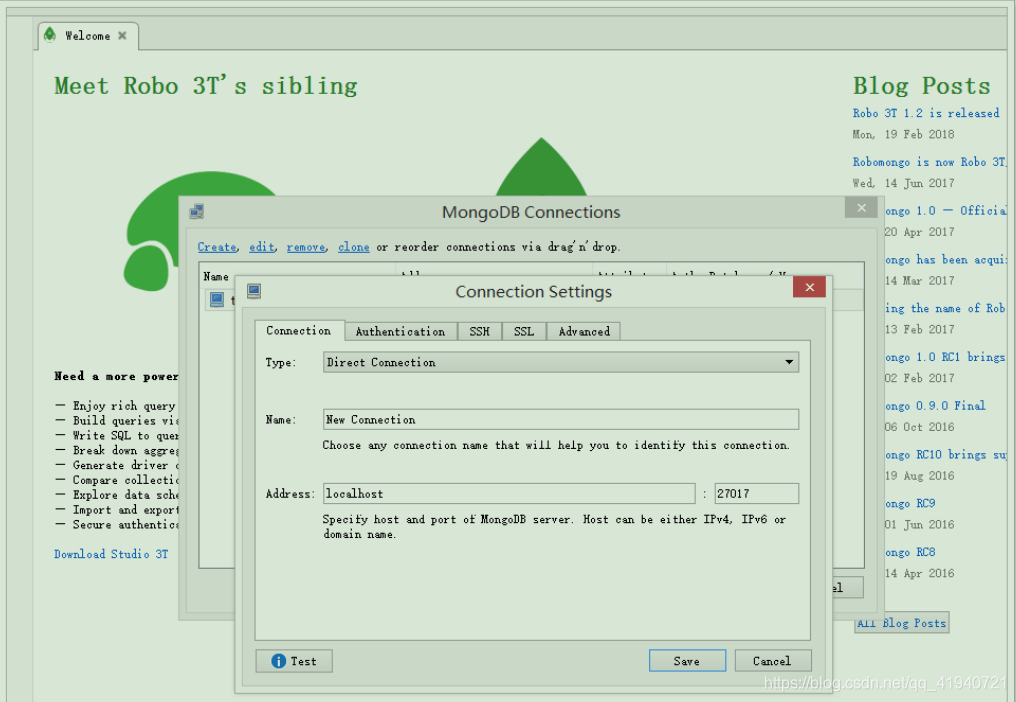This screenshot has height=702, width=1016.
Task: Click computer icon in connections list row
Action: coord(217,299)
